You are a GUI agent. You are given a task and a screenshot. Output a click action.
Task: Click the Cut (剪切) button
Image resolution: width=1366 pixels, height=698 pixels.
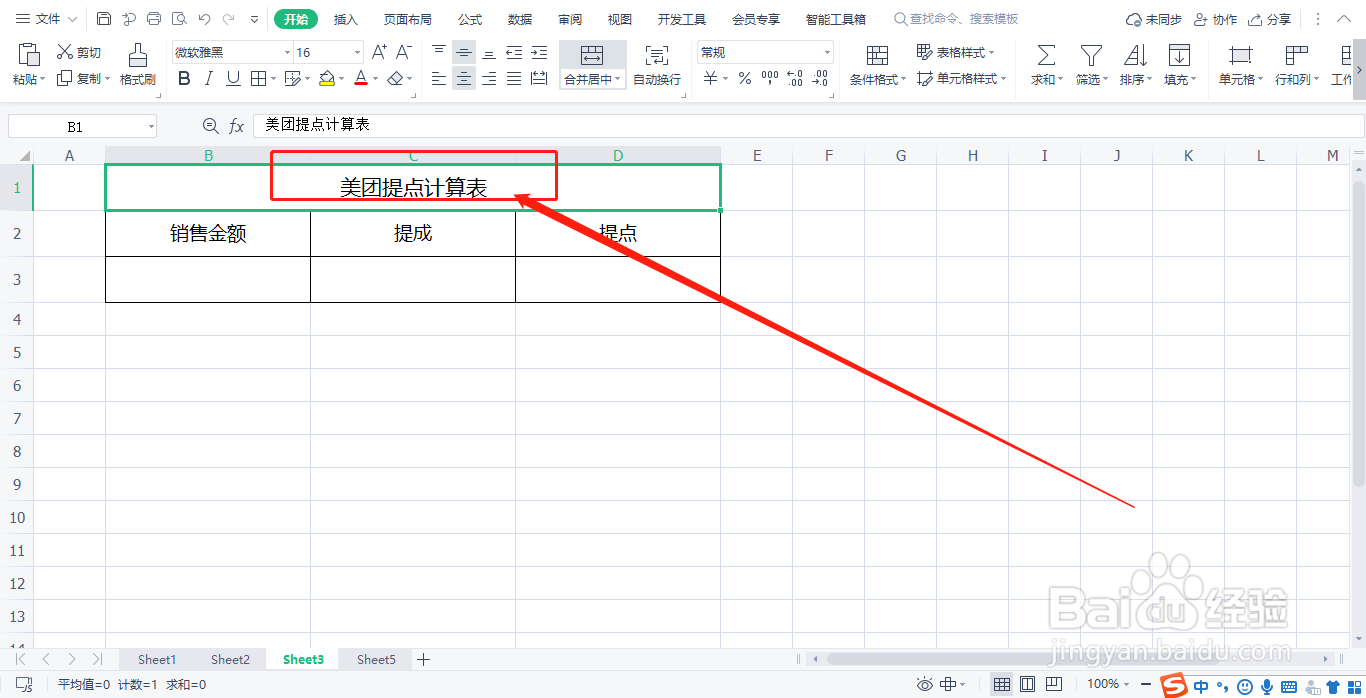click(x=79, y=52)
